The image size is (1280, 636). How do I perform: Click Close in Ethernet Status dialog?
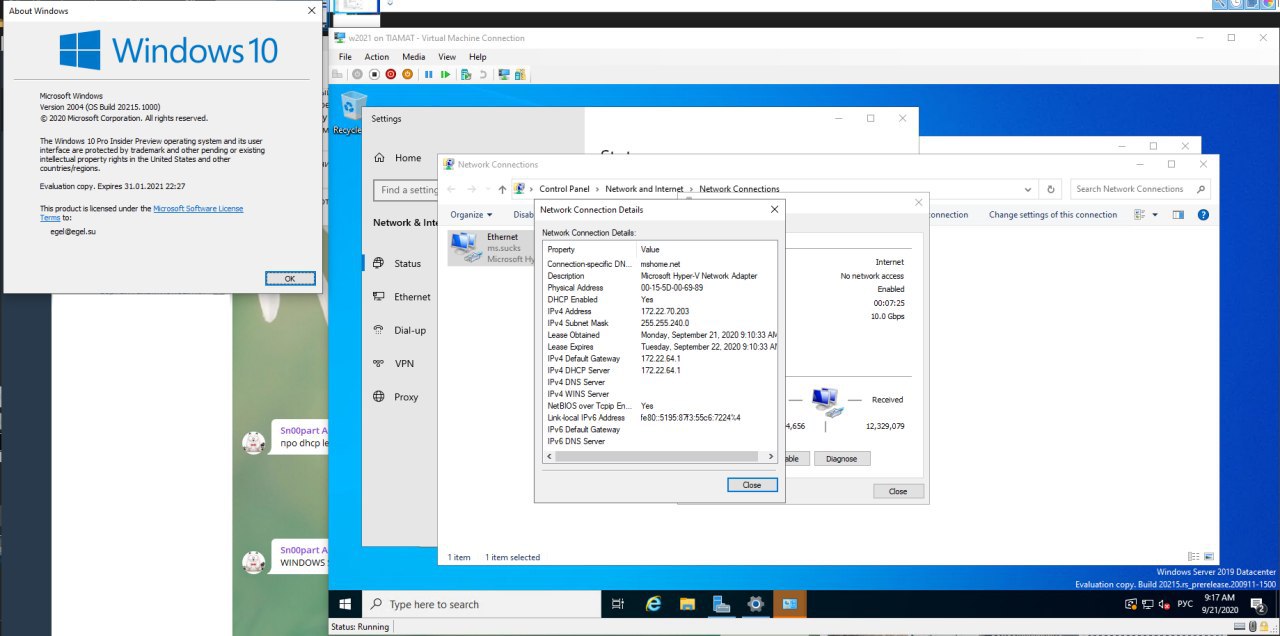(x=898, y=491)
